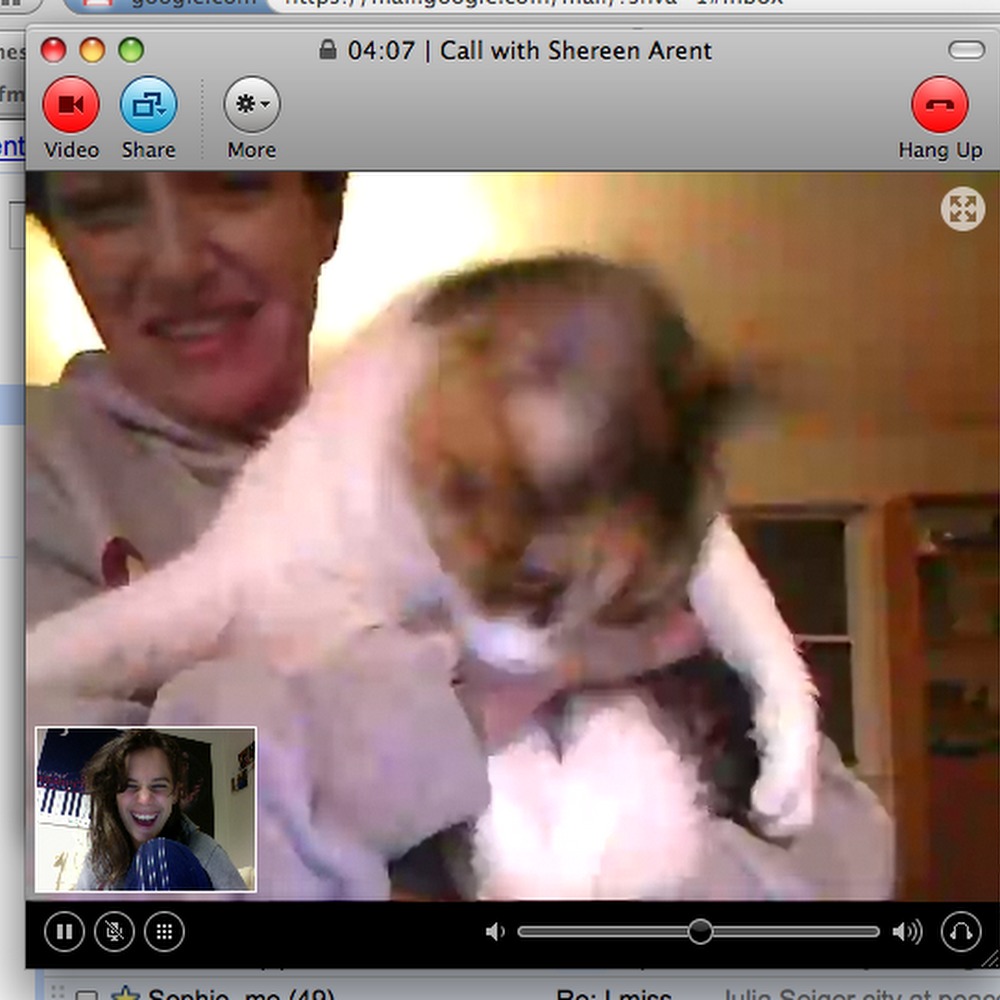Screen dimensions: 1000x1000
Task: Open the Share screen options
Action: (x=148, y=106)
